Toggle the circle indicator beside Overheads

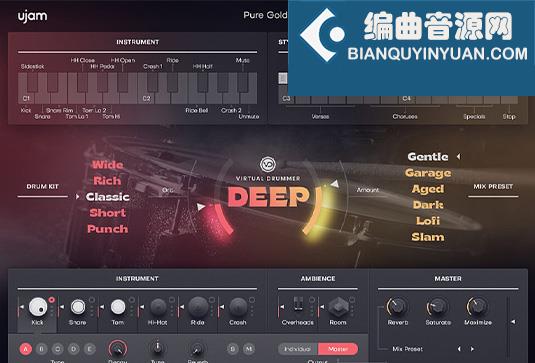click(x=312, y=300)
